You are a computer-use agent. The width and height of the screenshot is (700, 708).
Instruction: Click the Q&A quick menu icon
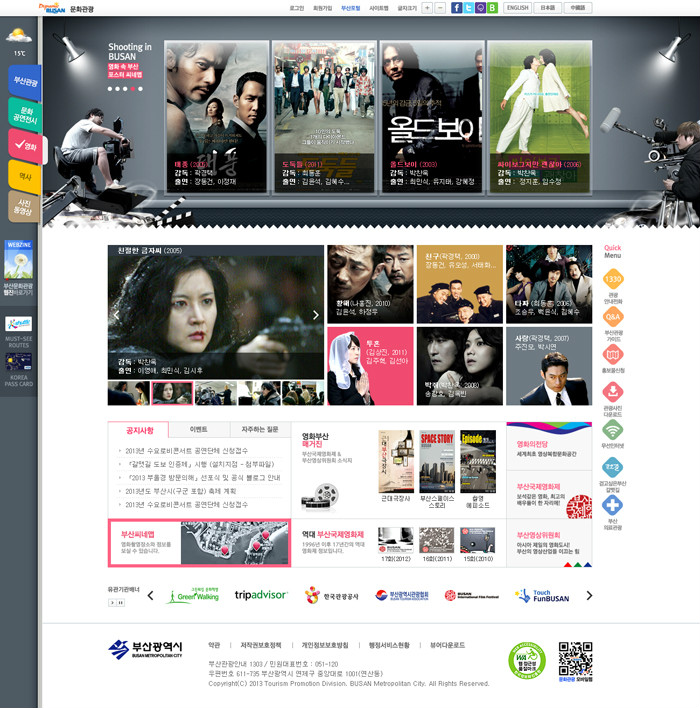[x=613, y=317]
